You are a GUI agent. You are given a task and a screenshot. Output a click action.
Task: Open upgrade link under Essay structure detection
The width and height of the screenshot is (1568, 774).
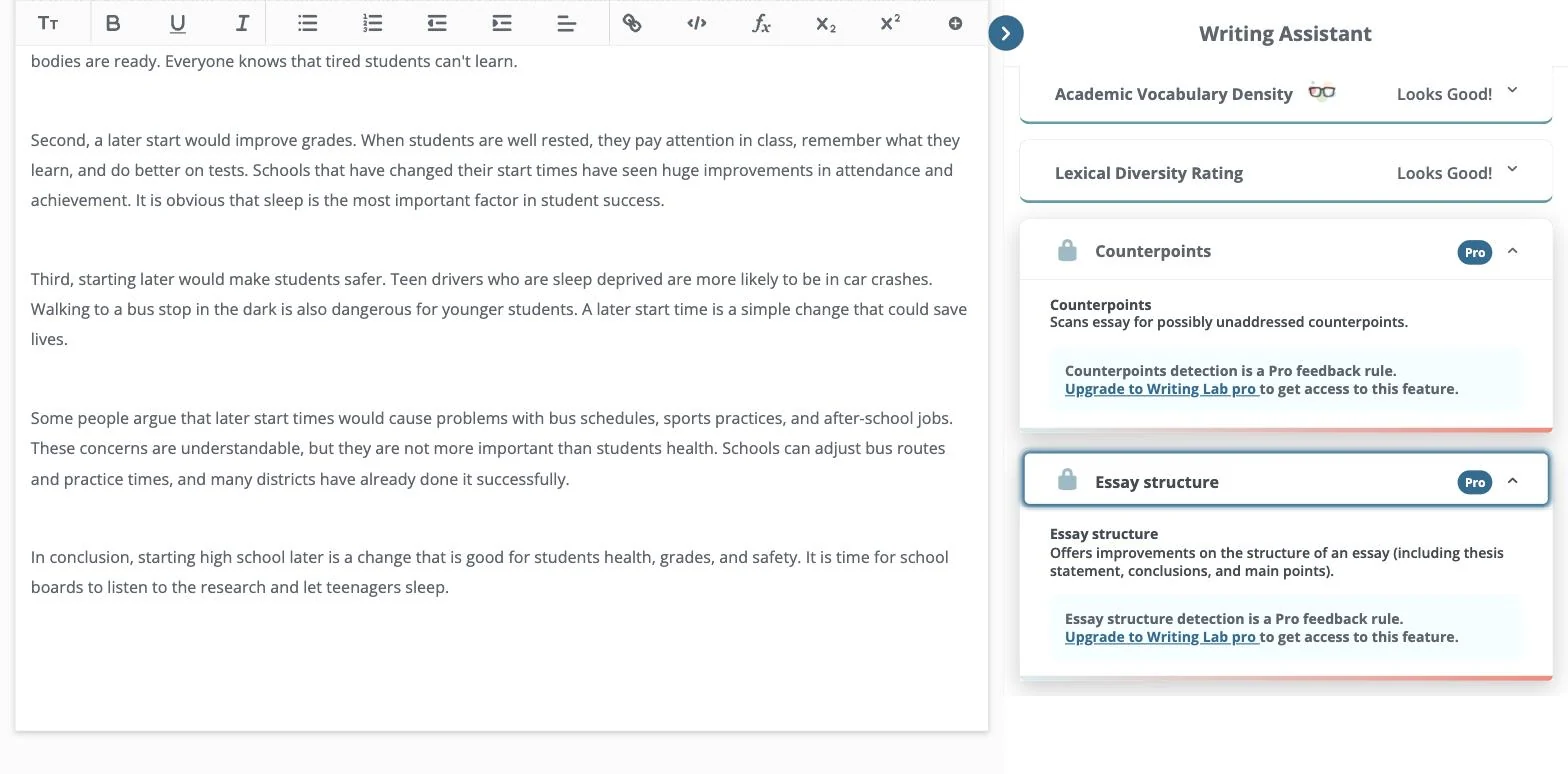point(1162,637)
